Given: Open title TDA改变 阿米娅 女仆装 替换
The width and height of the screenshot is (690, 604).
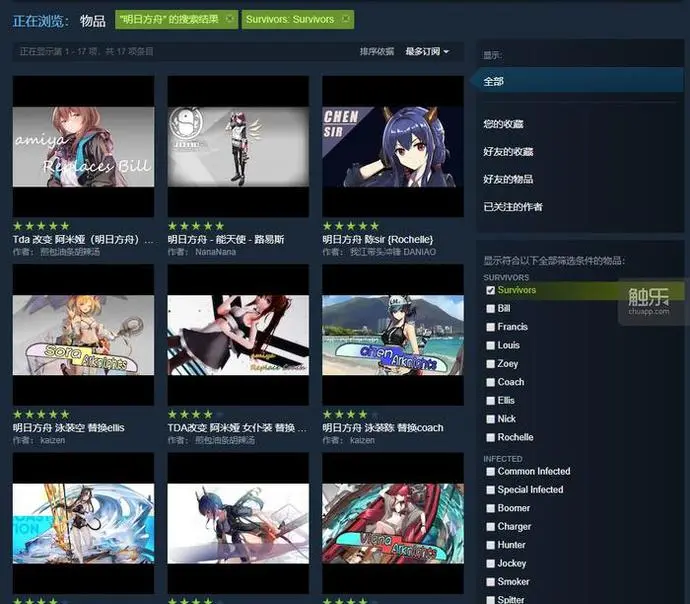Looking at the screenshot, I should click(x=237, y=428).
